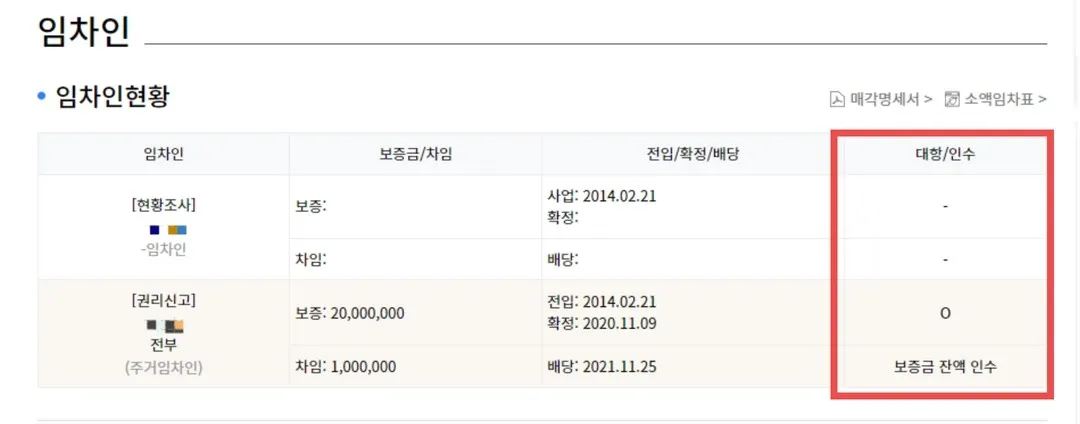Image resolution: width=1080 pixels, height=424 pixels.
Task: Select the 임차인 column header
Action: [164, 154]
